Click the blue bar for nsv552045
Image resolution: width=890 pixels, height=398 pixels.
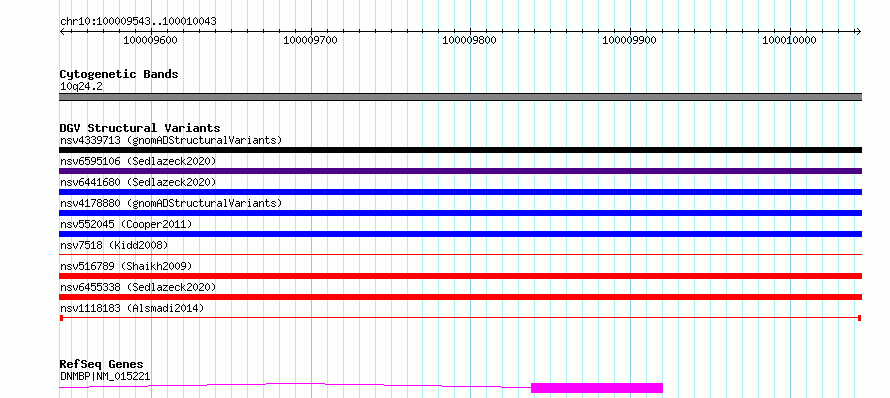[x=460, y=234]
